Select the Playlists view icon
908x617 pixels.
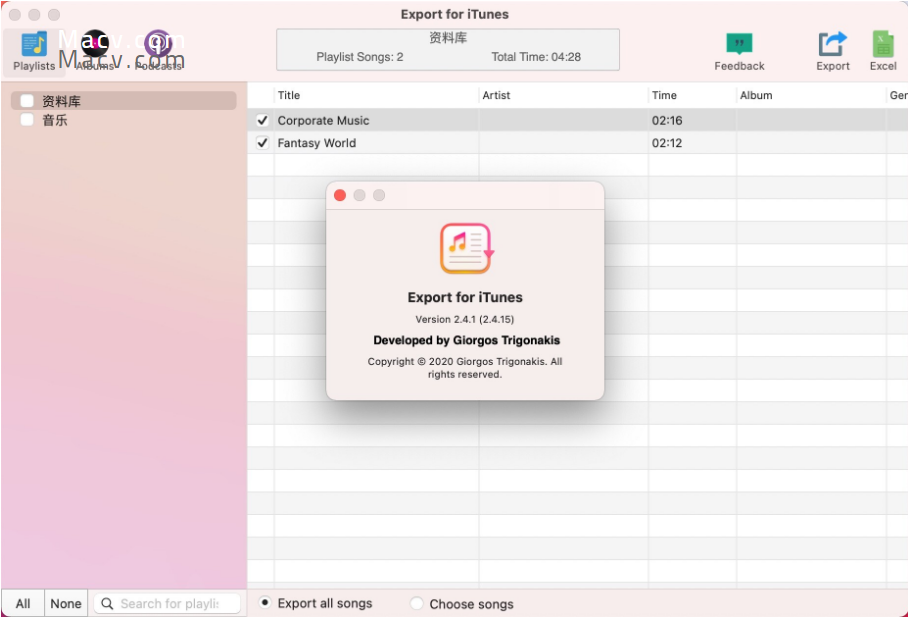pyautogui.click(x=33, y=43)
